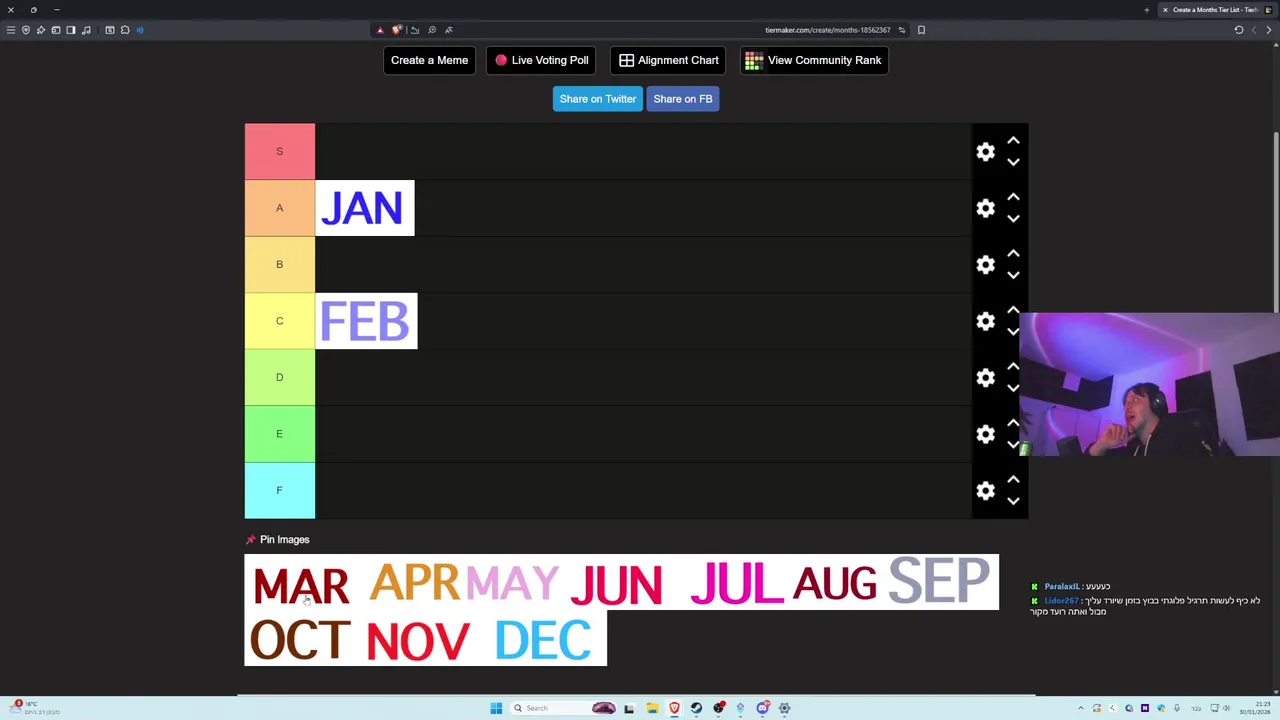Image resolution: width=1280 pixels, height=720 pixels.
Task: Open the extensions puzzle icon
Action: pos(125,30)
